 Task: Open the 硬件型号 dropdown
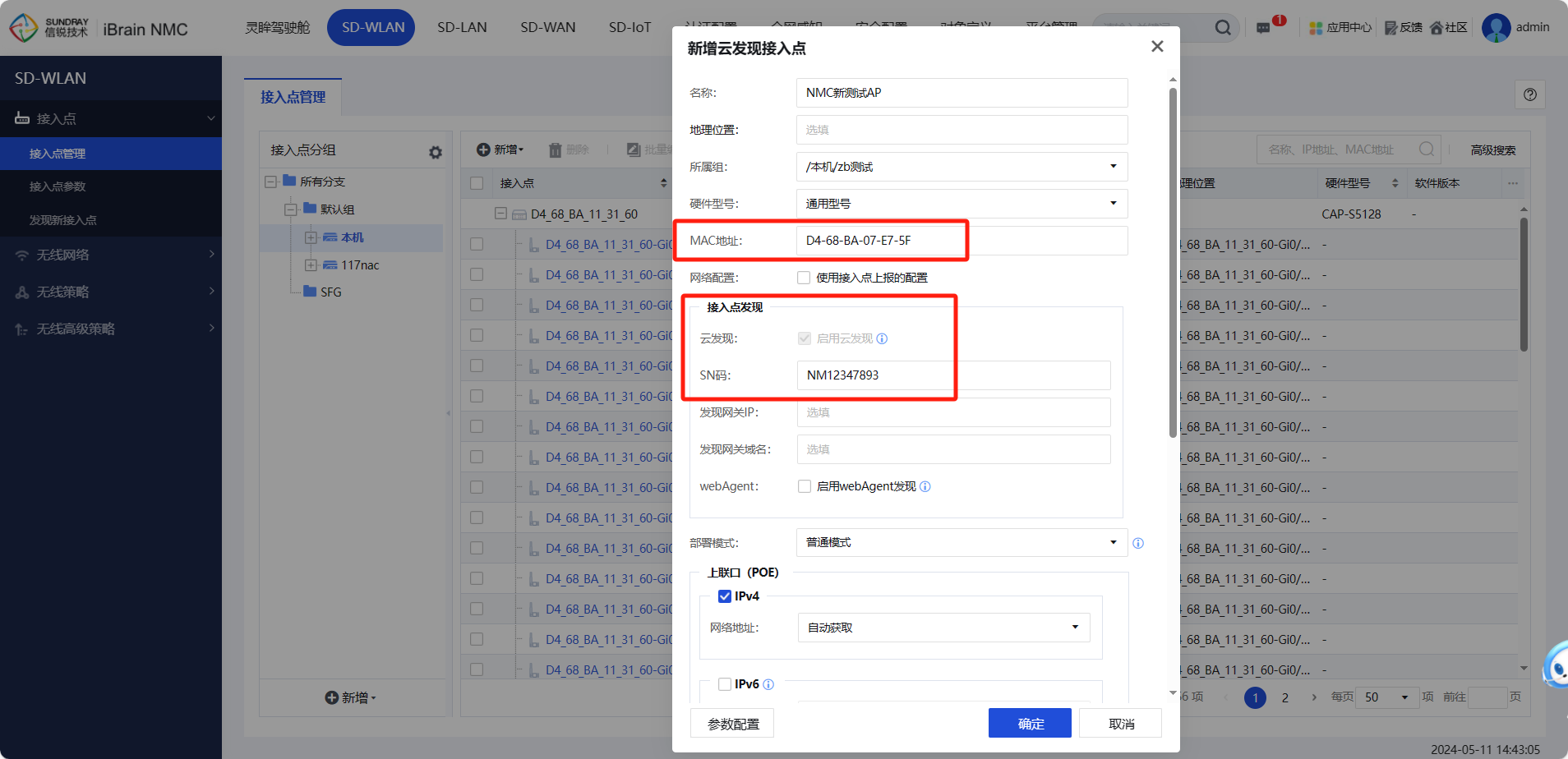coord(962,204)
